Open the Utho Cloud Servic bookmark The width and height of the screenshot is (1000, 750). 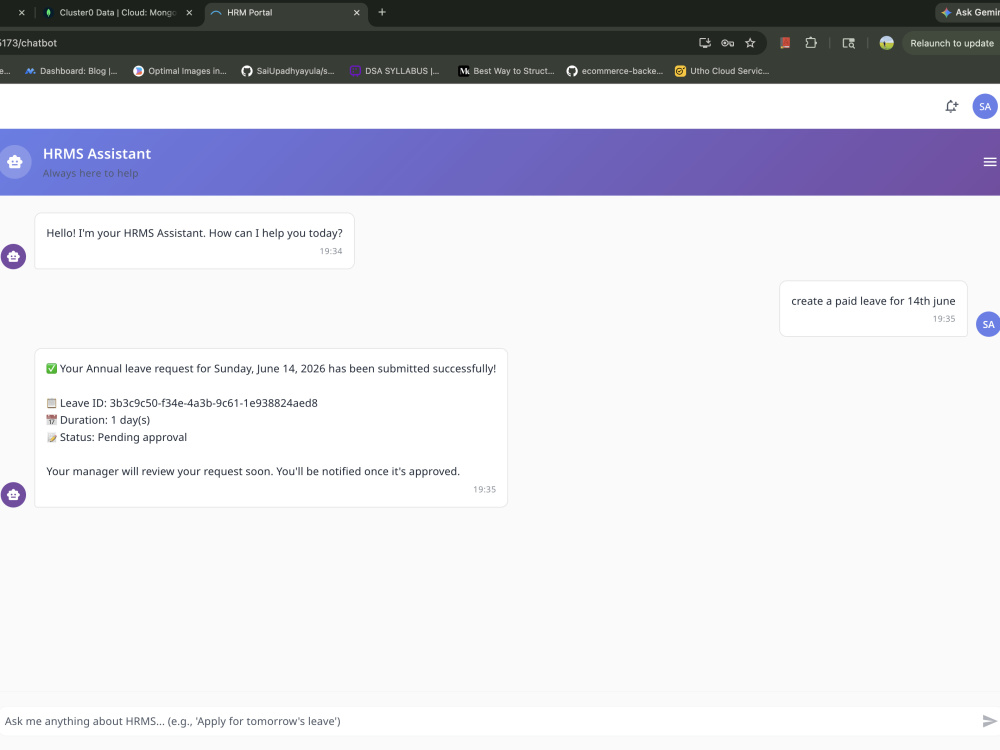tap(722, 71)
